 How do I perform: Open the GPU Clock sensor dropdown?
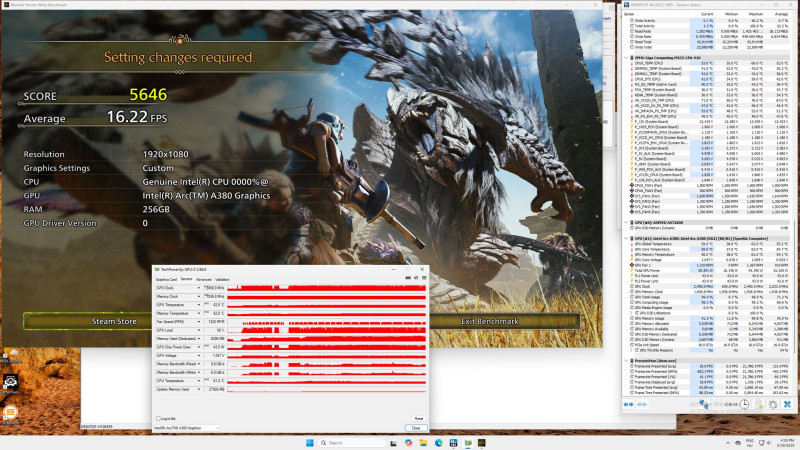(x=198, y=288)
